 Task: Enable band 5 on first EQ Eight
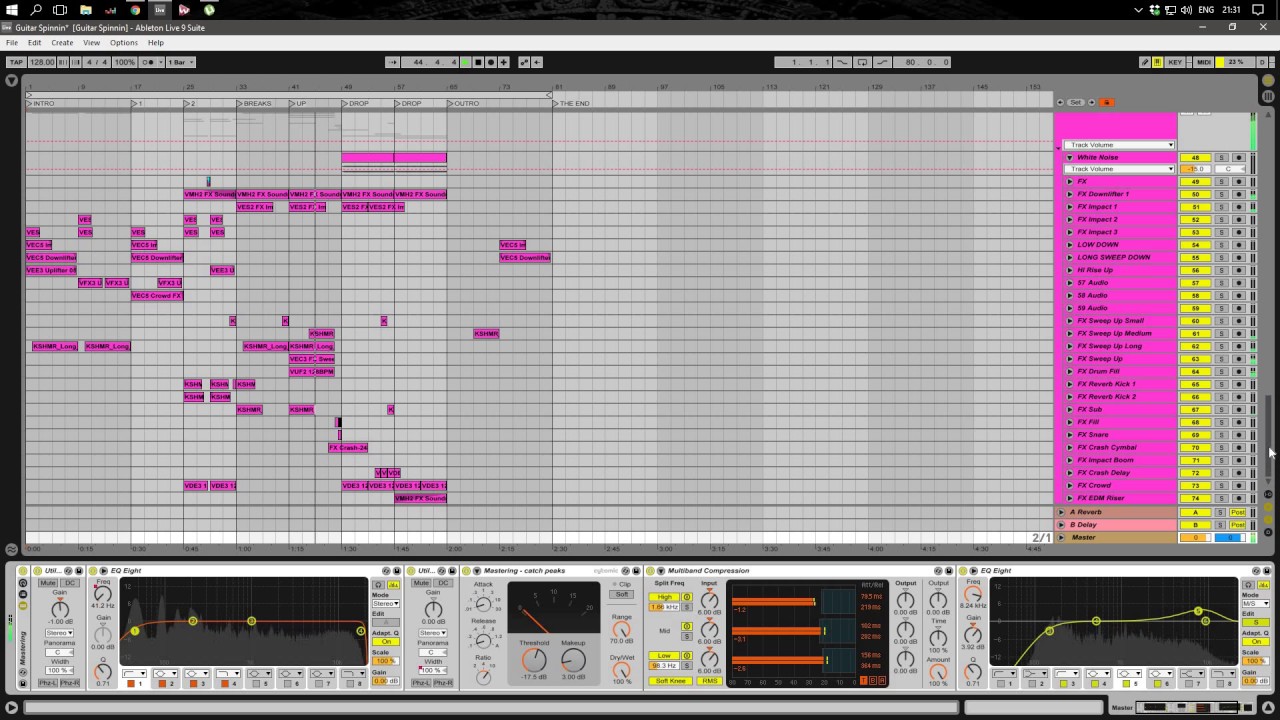pos(256,684)
